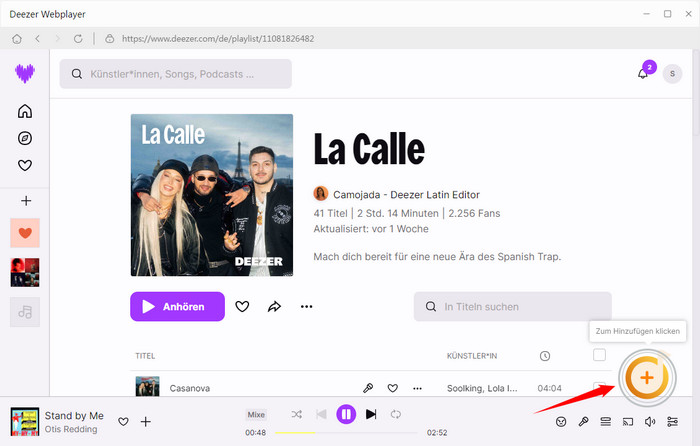Image resolution: width=700 pixels, height=446 pixels.
Task: Open the Home page in the sidebar
Action: [25, 111]
